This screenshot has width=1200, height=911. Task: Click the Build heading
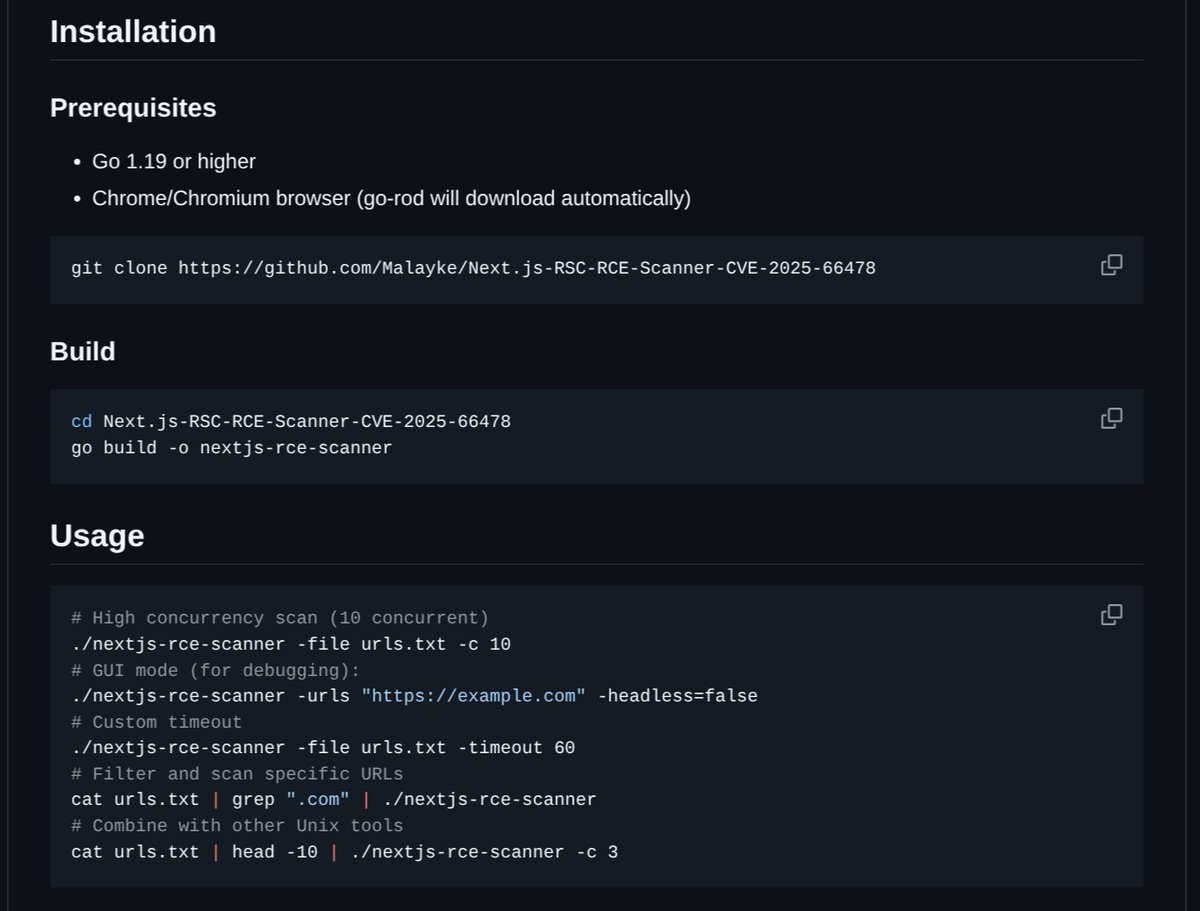pyautogui.click(x=83, y=352)
